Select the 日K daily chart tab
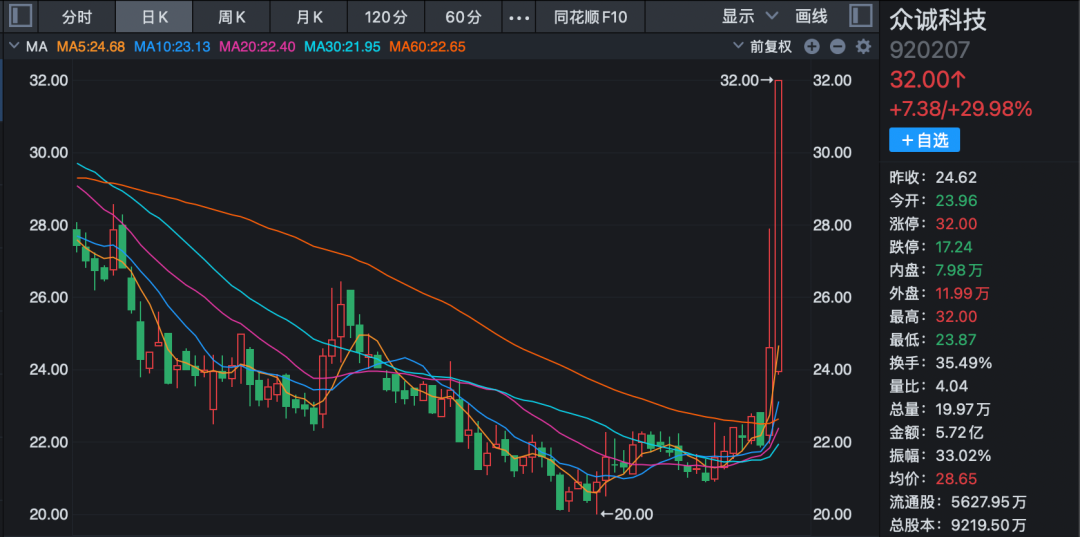Viewport: 1080px width, 537px height. click(155, 17)
